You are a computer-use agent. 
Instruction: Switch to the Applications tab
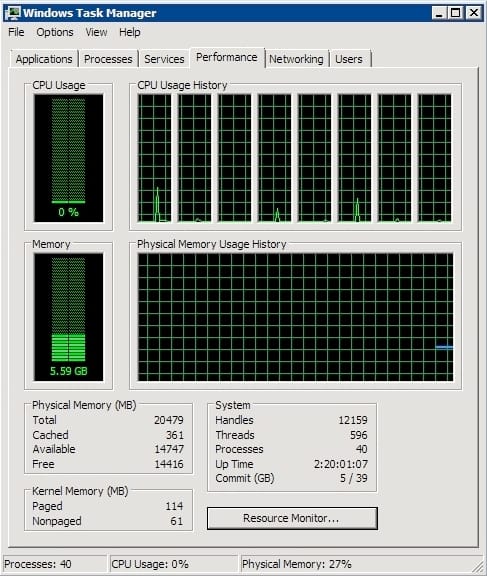tap(44, 59)
